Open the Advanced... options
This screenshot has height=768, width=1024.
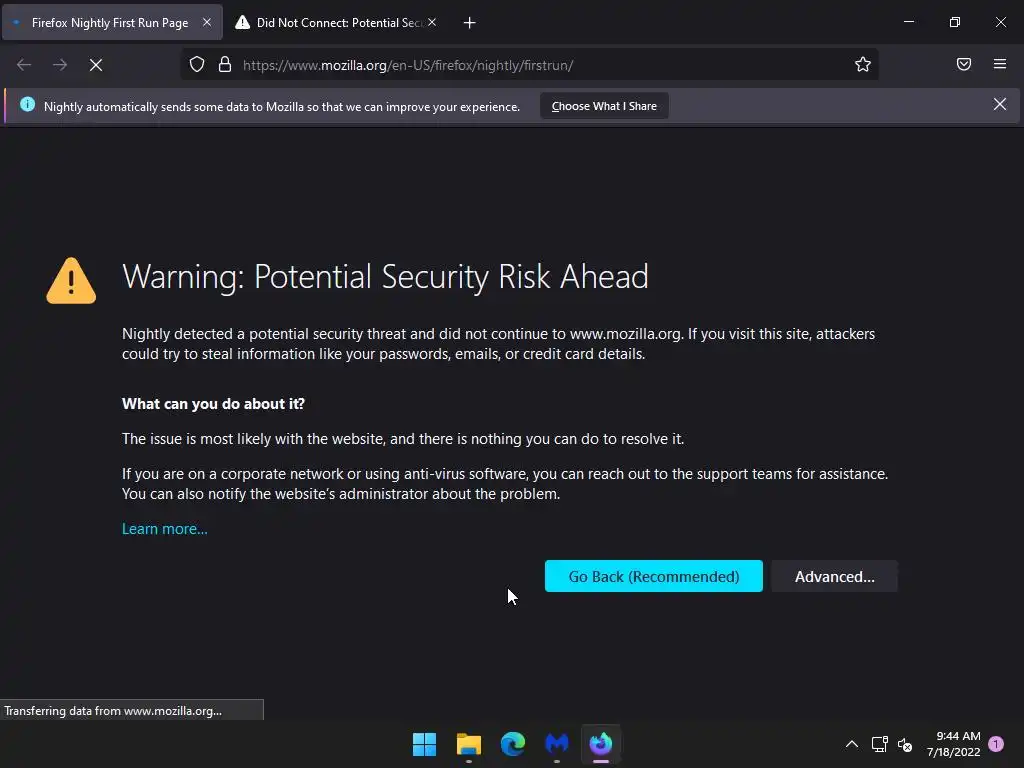pos(835,576)
